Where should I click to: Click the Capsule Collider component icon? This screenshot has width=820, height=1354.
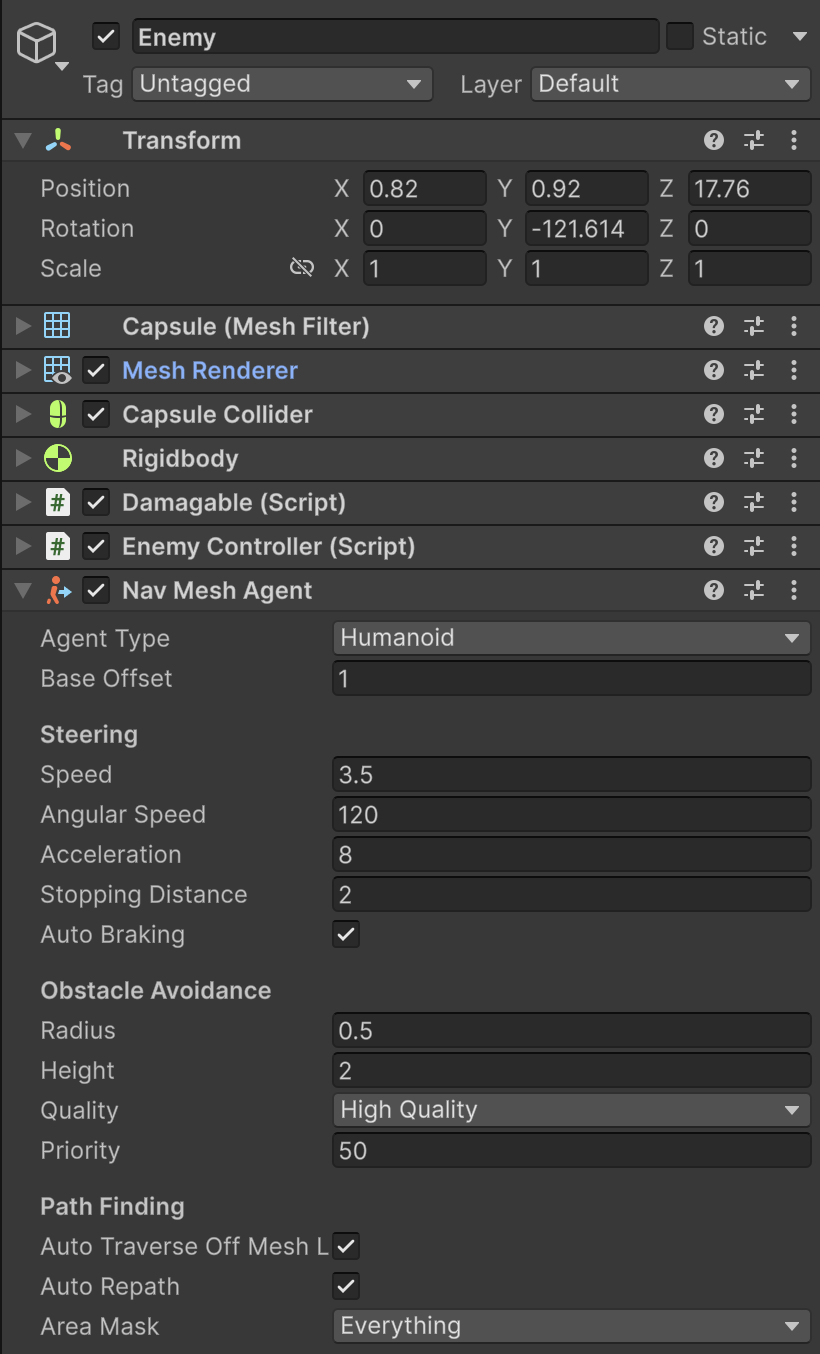tap(58, 415)
